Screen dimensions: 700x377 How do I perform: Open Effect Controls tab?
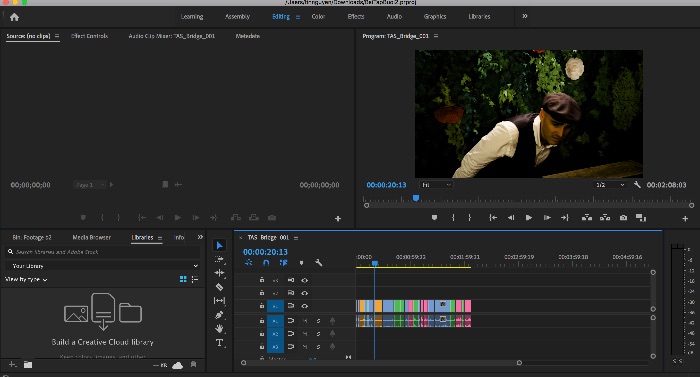[89, 36]
